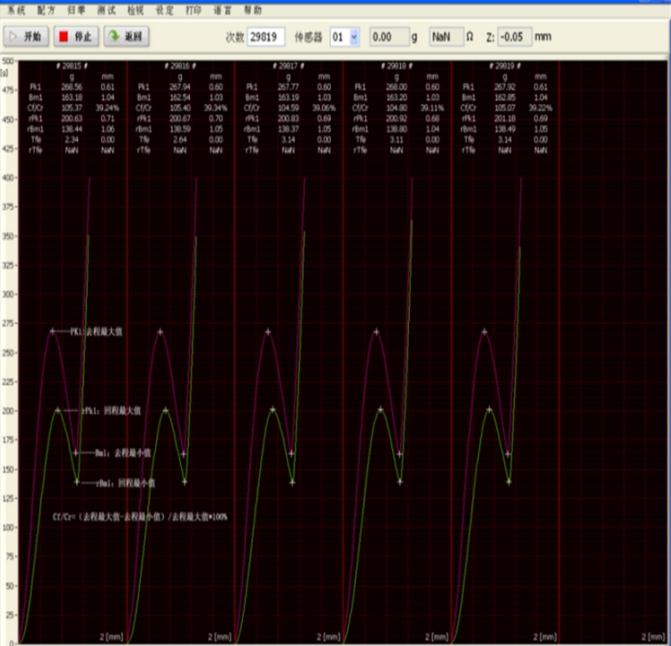This screenshot has height=646, width=671.
Task: Click the '# 29819 #' panel header
Action: click(x=505, y=66)
